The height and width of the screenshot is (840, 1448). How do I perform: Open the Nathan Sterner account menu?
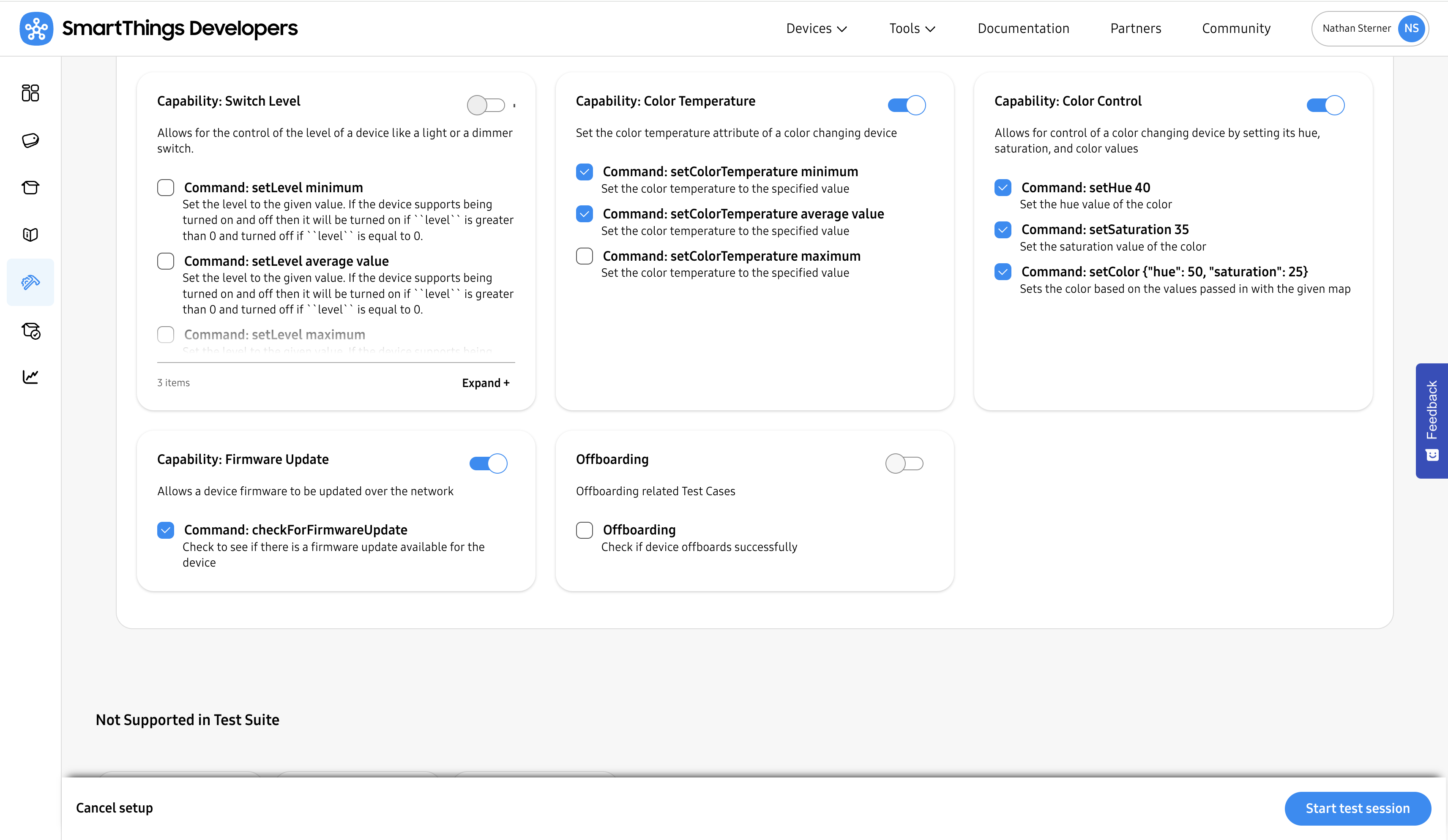point(1370,28)
